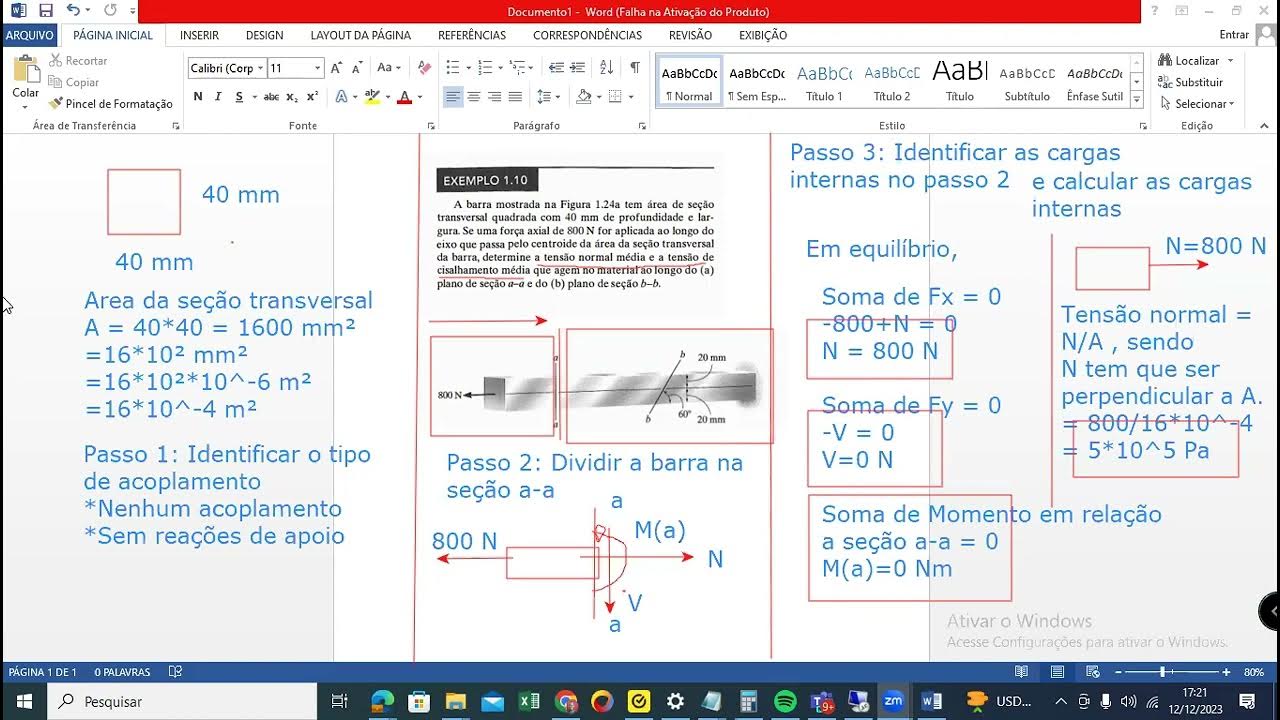Switch to the INSERIR ribbon tab
Image resolution: width=1280 pixels, height=720 pixels.
[x=199, y=34]
